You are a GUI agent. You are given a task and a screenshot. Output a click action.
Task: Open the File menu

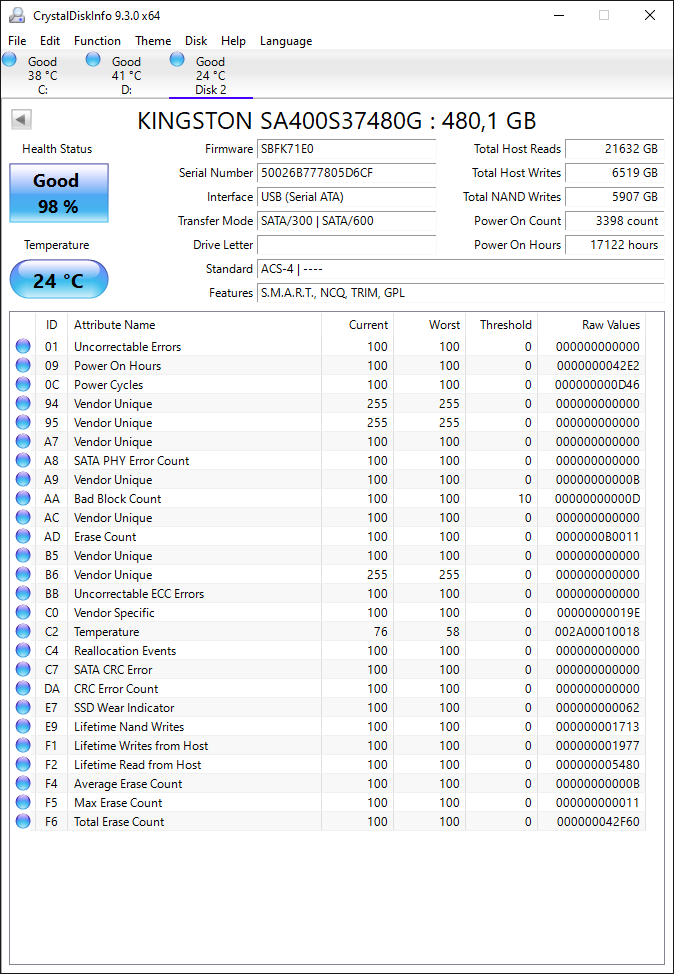point(17,41)
